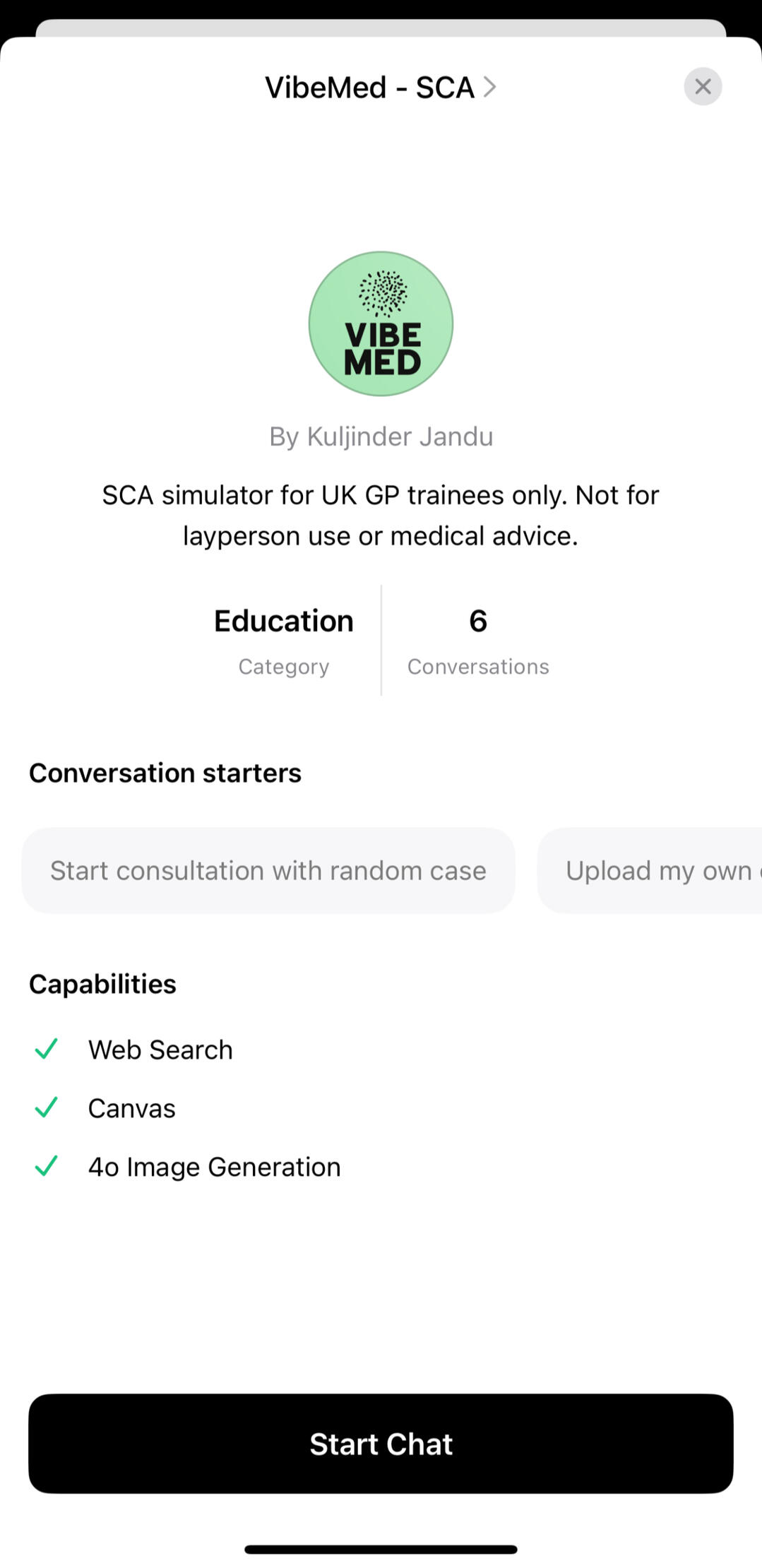Tap the Capabilities section heading

tap(102, 984)
